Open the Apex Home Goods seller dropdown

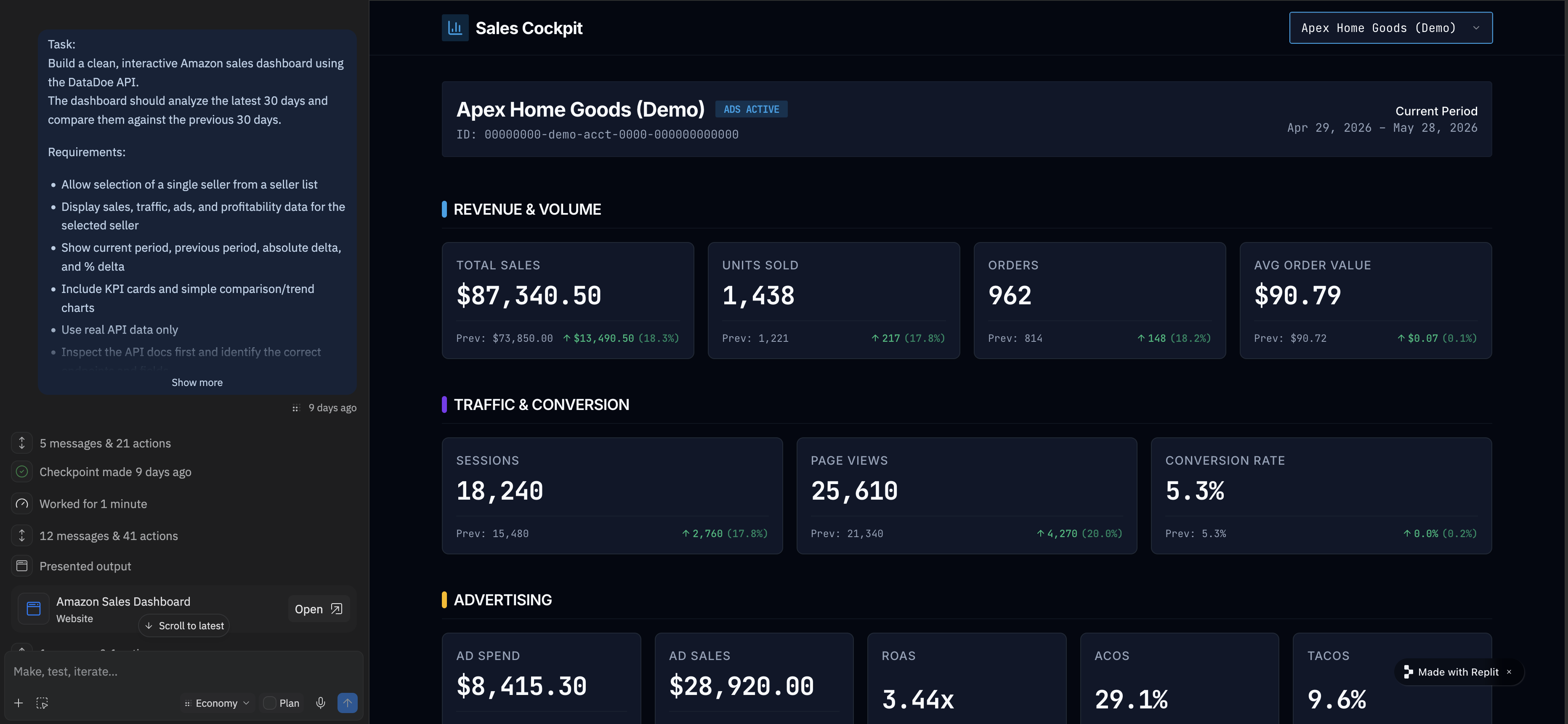point(1390,28)
